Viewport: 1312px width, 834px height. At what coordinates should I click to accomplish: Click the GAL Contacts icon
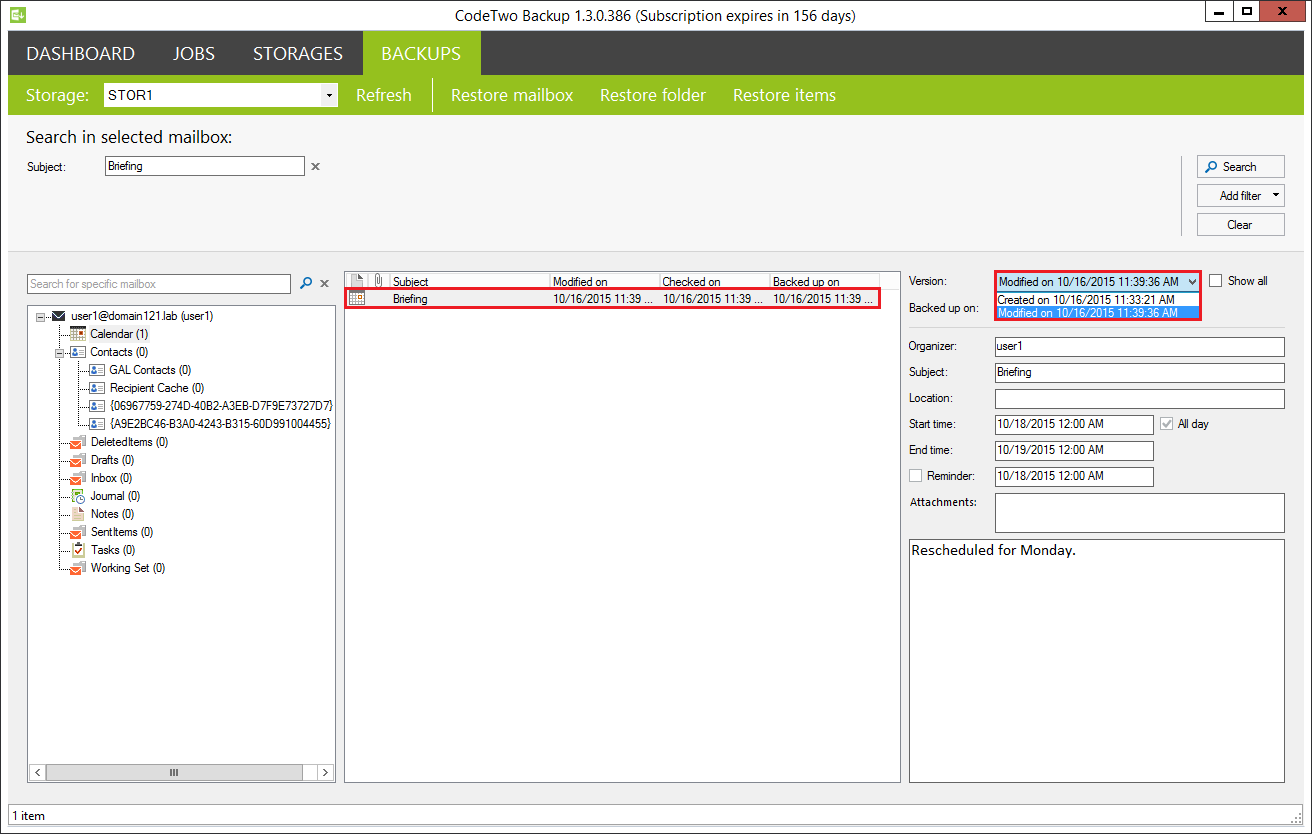pos(96,369)
